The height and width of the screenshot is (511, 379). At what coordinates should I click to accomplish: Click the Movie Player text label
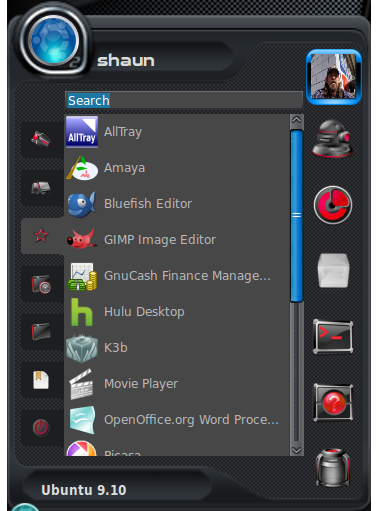pos(141,384)
